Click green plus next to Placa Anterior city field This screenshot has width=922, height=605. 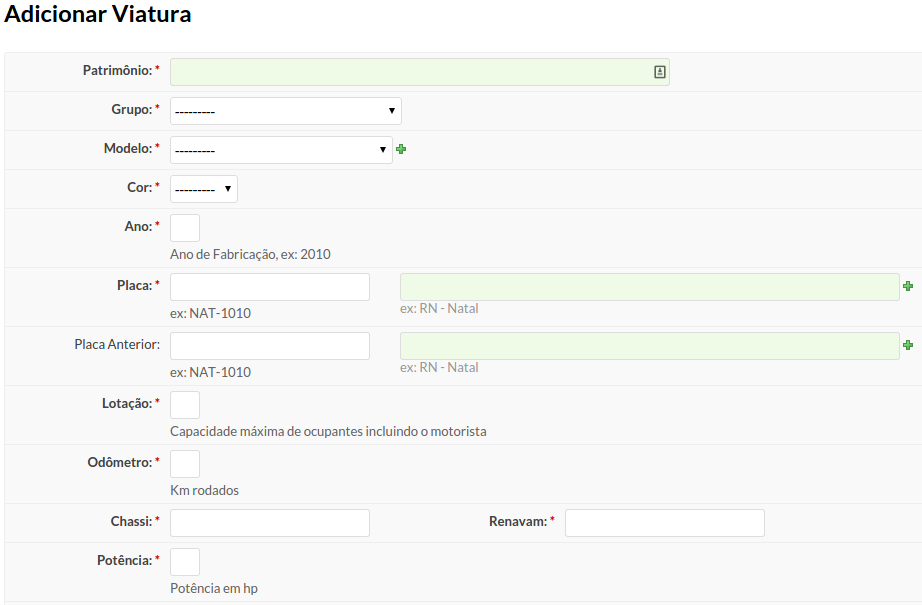(908, 345)
